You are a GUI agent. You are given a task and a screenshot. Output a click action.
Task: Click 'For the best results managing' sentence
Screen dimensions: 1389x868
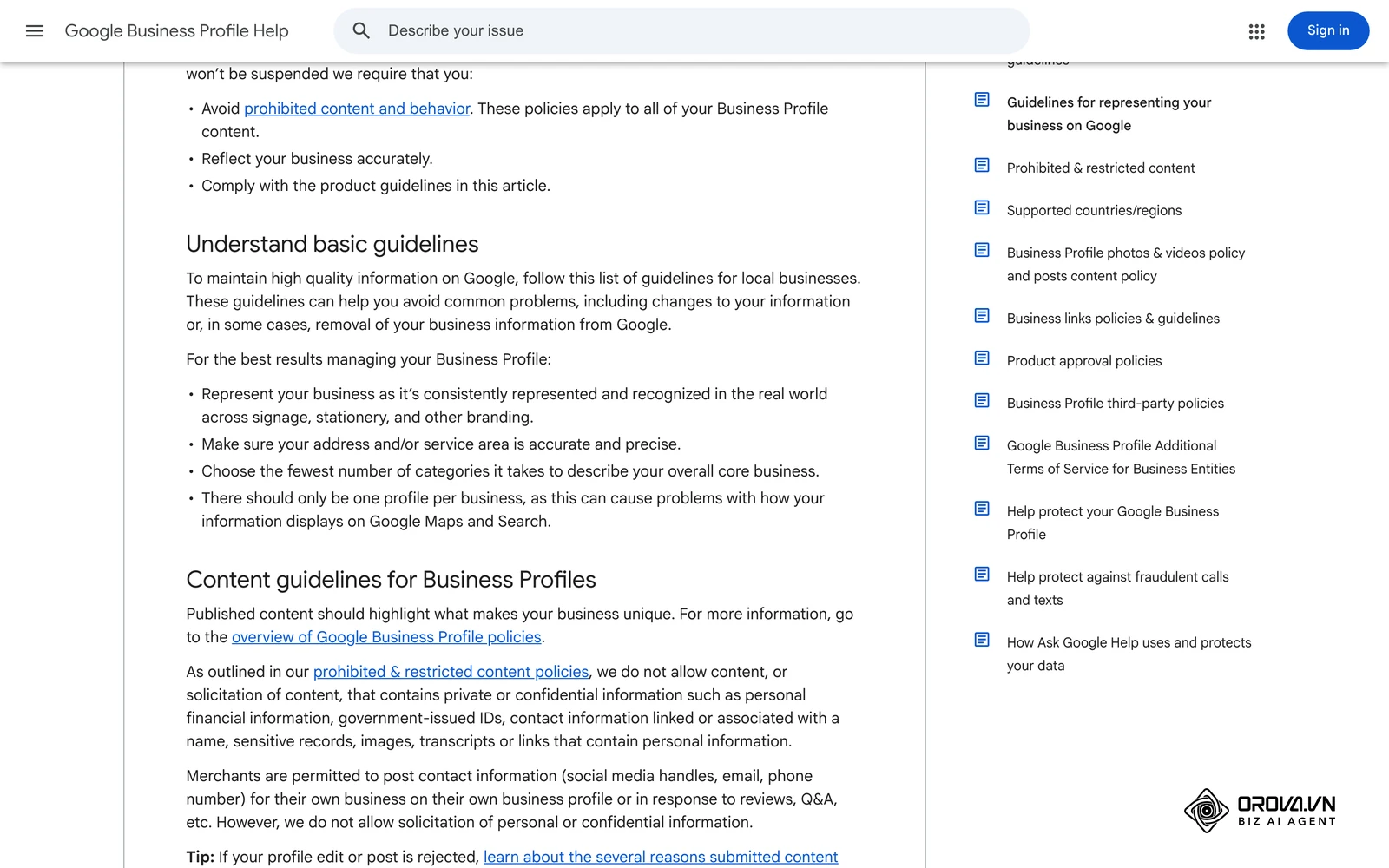(368, 359)
